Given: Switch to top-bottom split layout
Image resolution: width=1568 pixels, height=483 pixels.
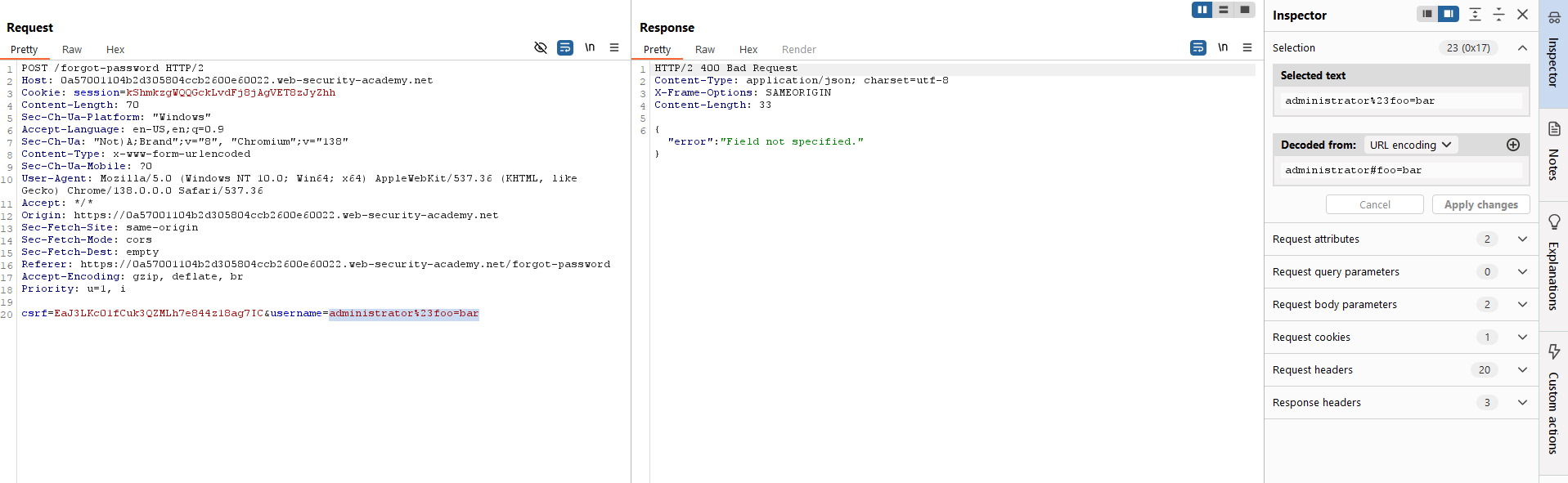Looking at the screenshot, I should point(1224,10).
